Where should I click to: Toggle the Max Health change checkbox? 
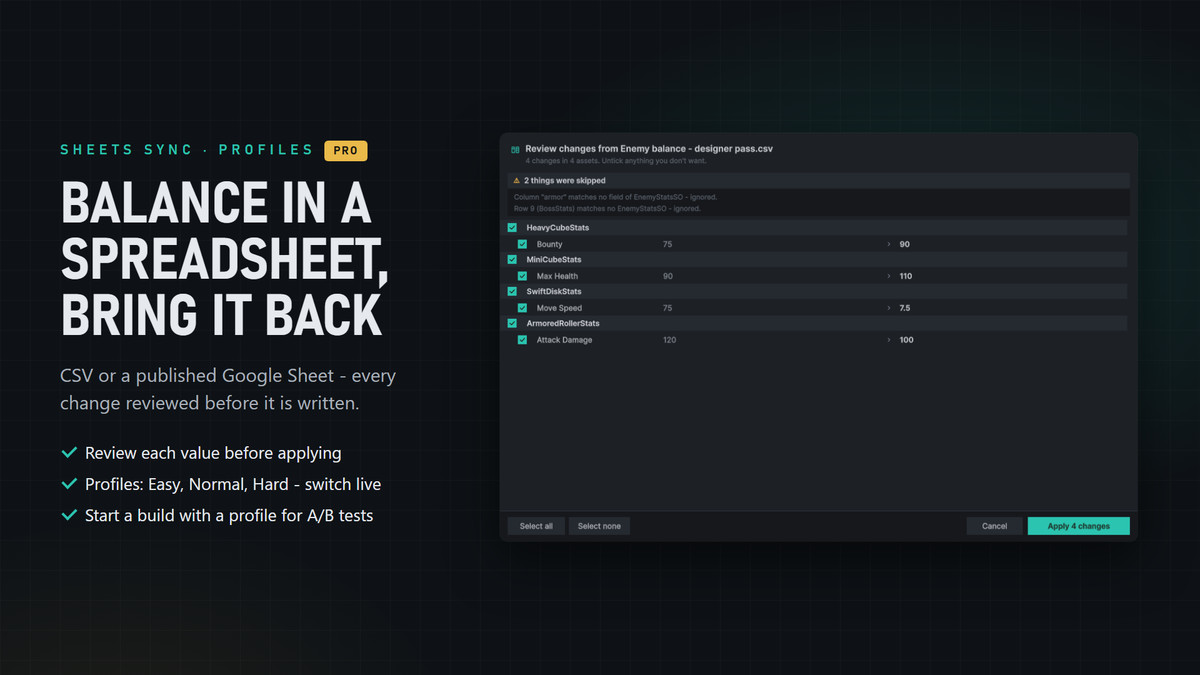[522, 276]
